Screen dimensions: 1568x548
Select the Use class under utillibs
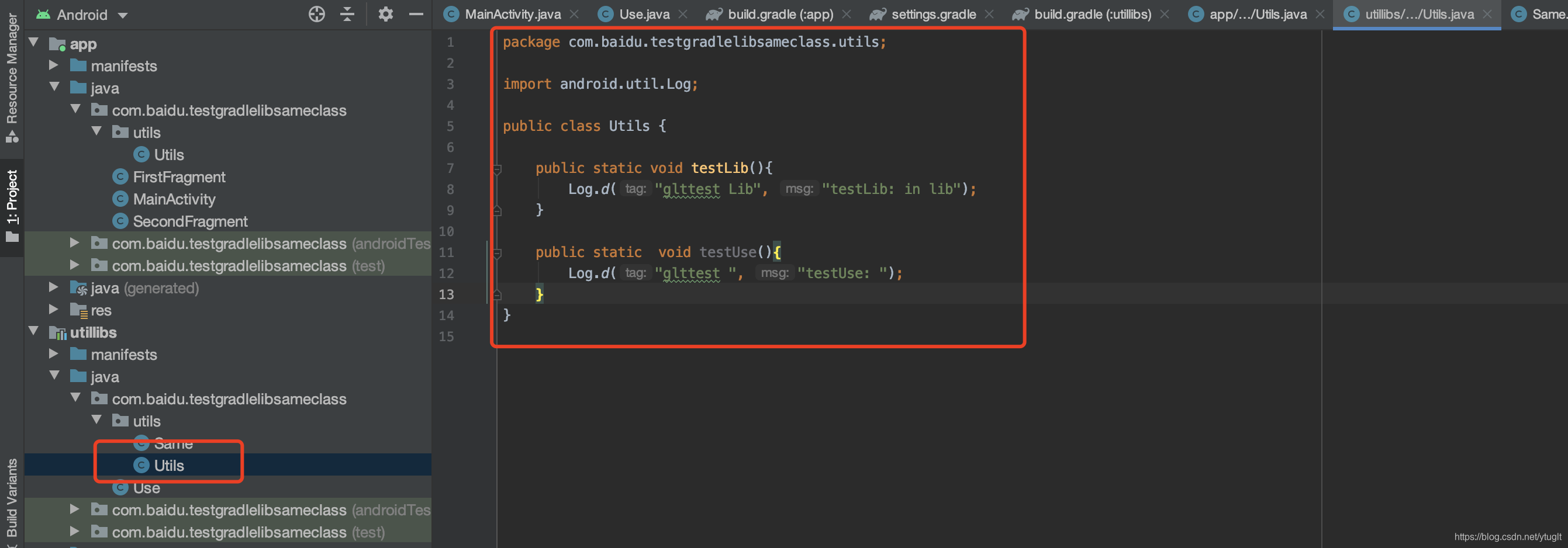click(x=146, y=488)
